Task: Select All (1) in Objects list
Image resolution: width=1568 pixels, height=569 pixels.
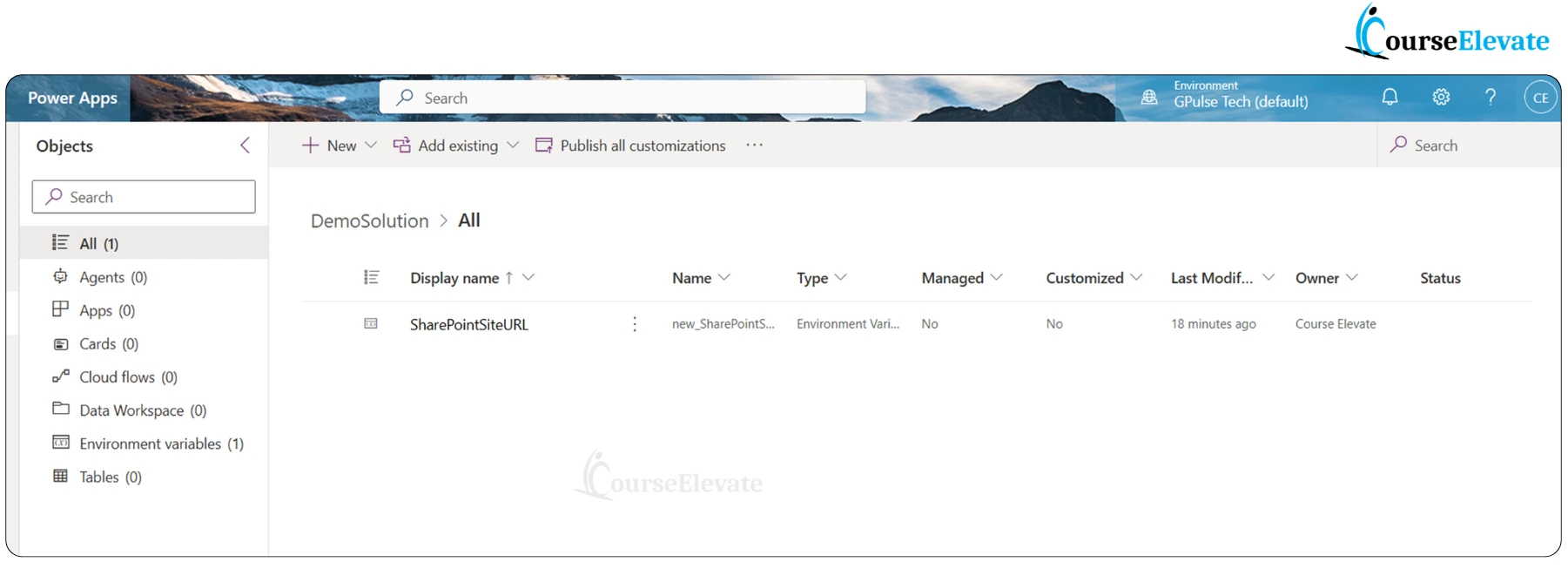Action: click(x=144, y=243)
